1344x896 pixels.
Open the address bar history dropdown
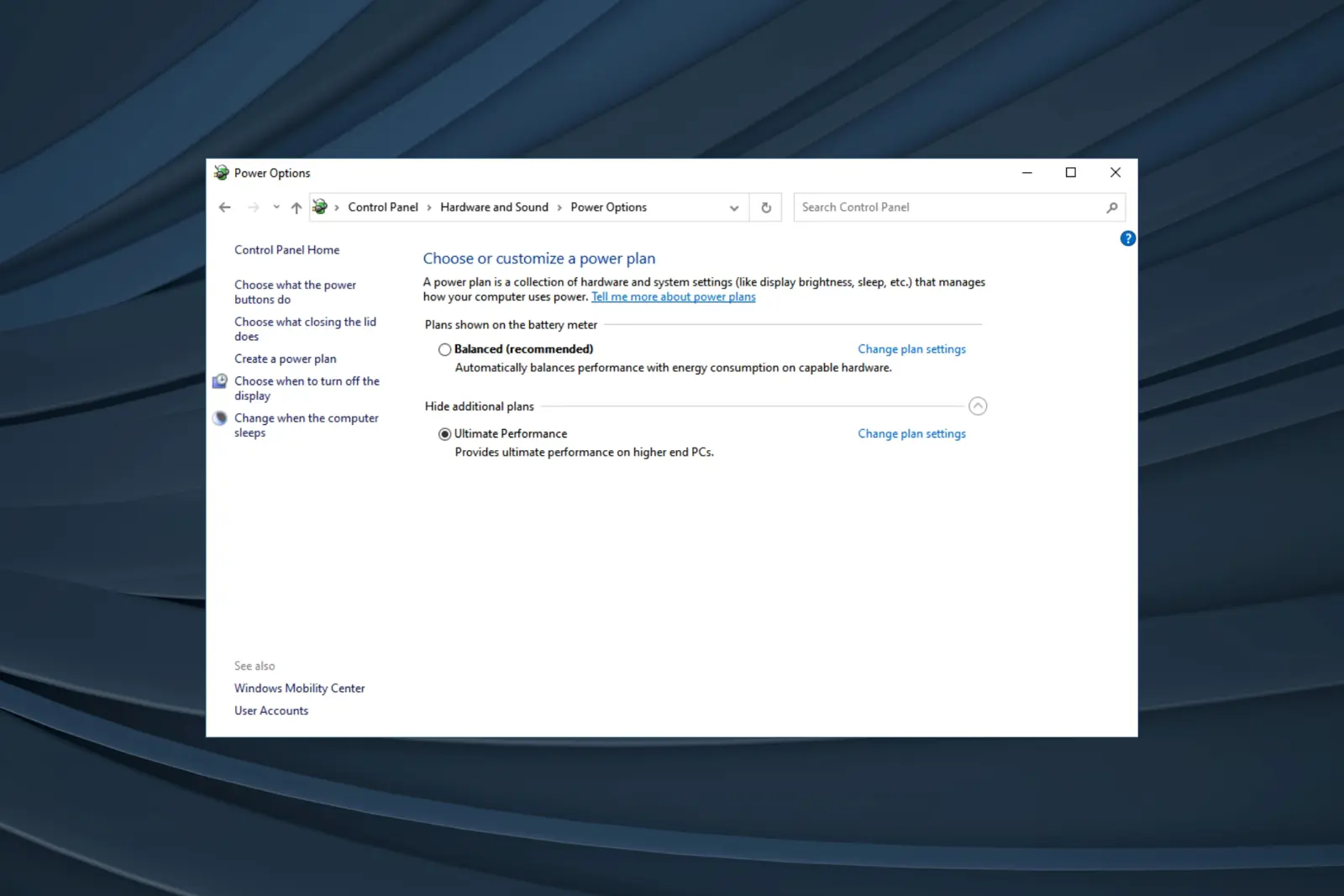(x=733, y=207)
